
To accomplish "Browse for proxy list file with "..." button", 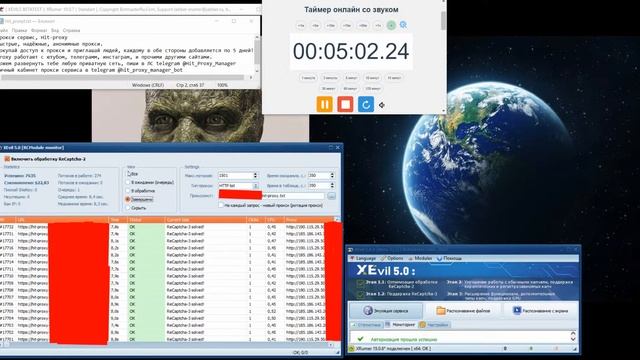I will (x=331, y=196).
